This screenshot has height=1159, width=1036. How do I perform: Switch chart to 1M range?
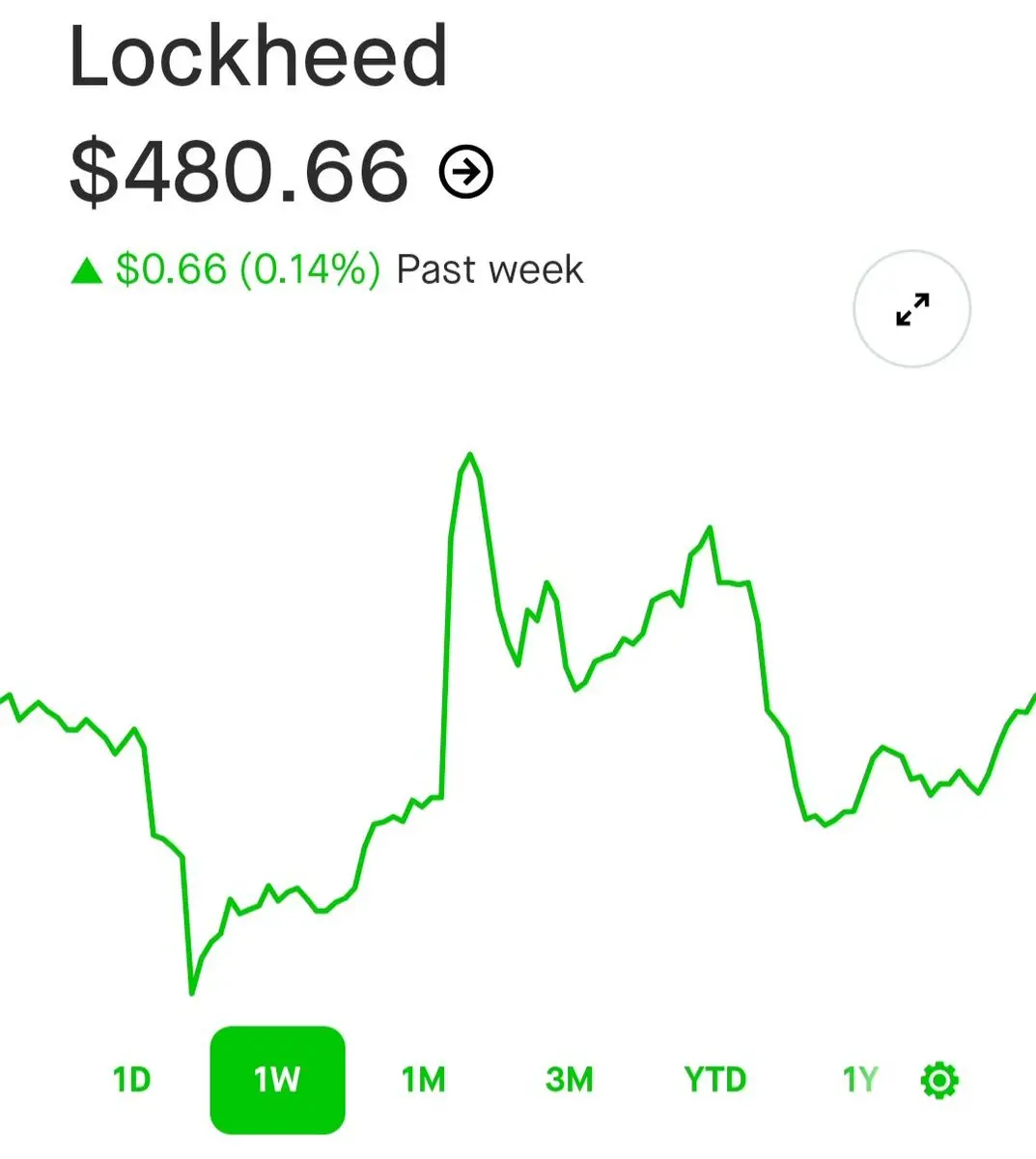pos(423,1079)
